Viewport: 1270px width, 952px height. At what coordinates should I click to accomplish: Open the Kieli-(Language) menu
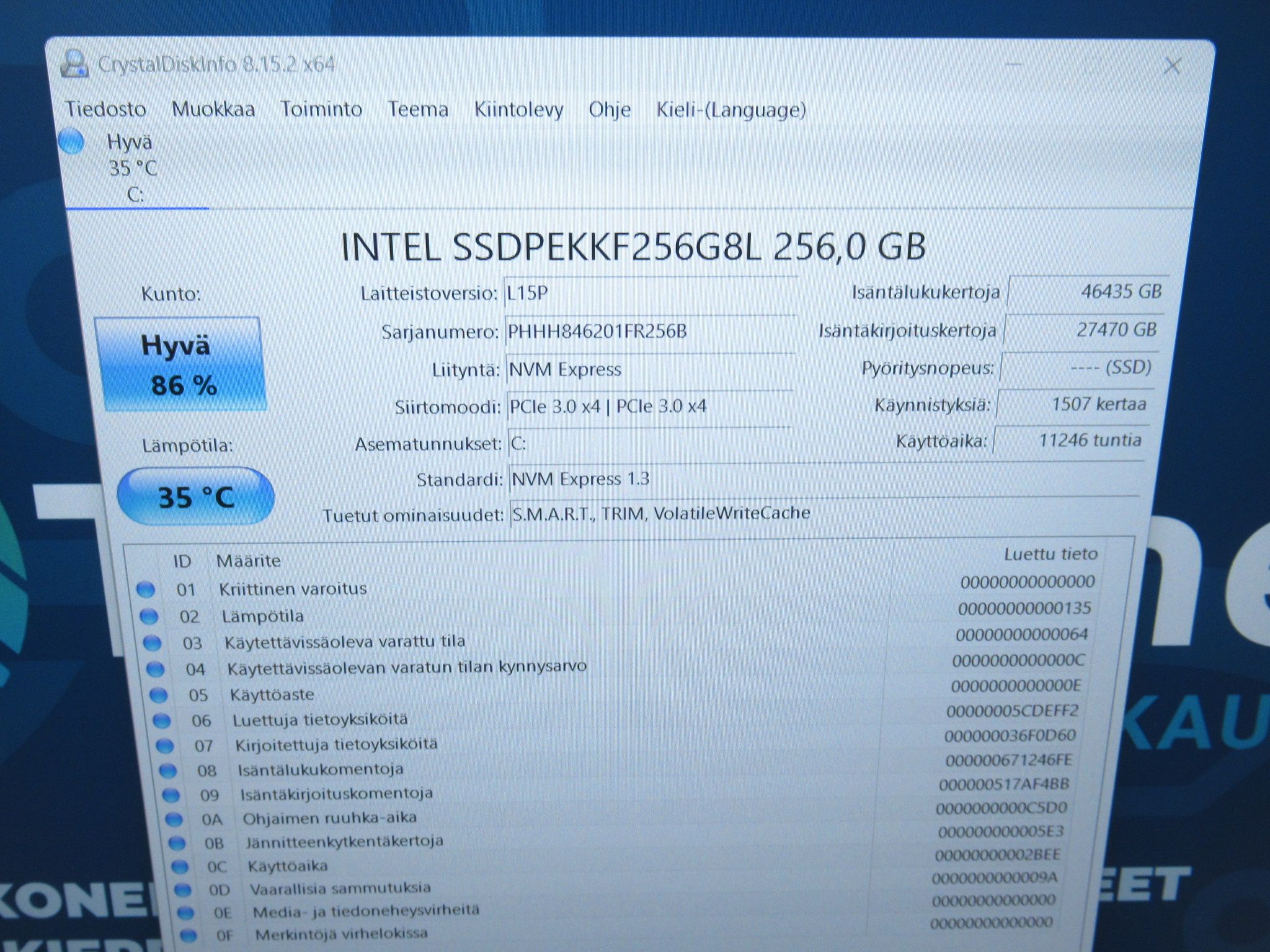click(731, 110)
